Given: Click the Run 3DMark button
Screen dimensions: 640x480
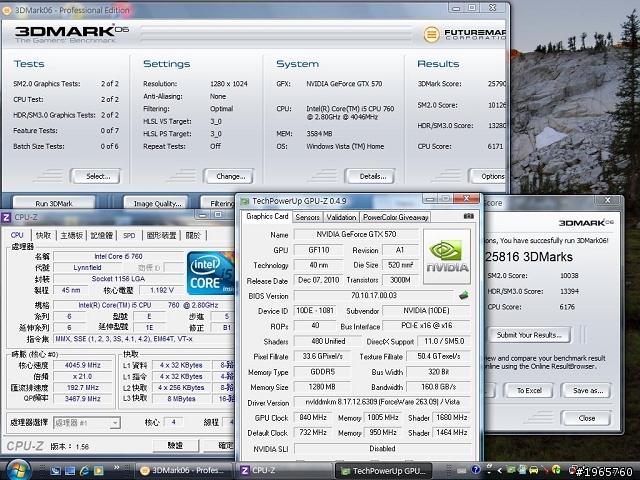Looking at the screenshot, I should [x=54, y=203].
